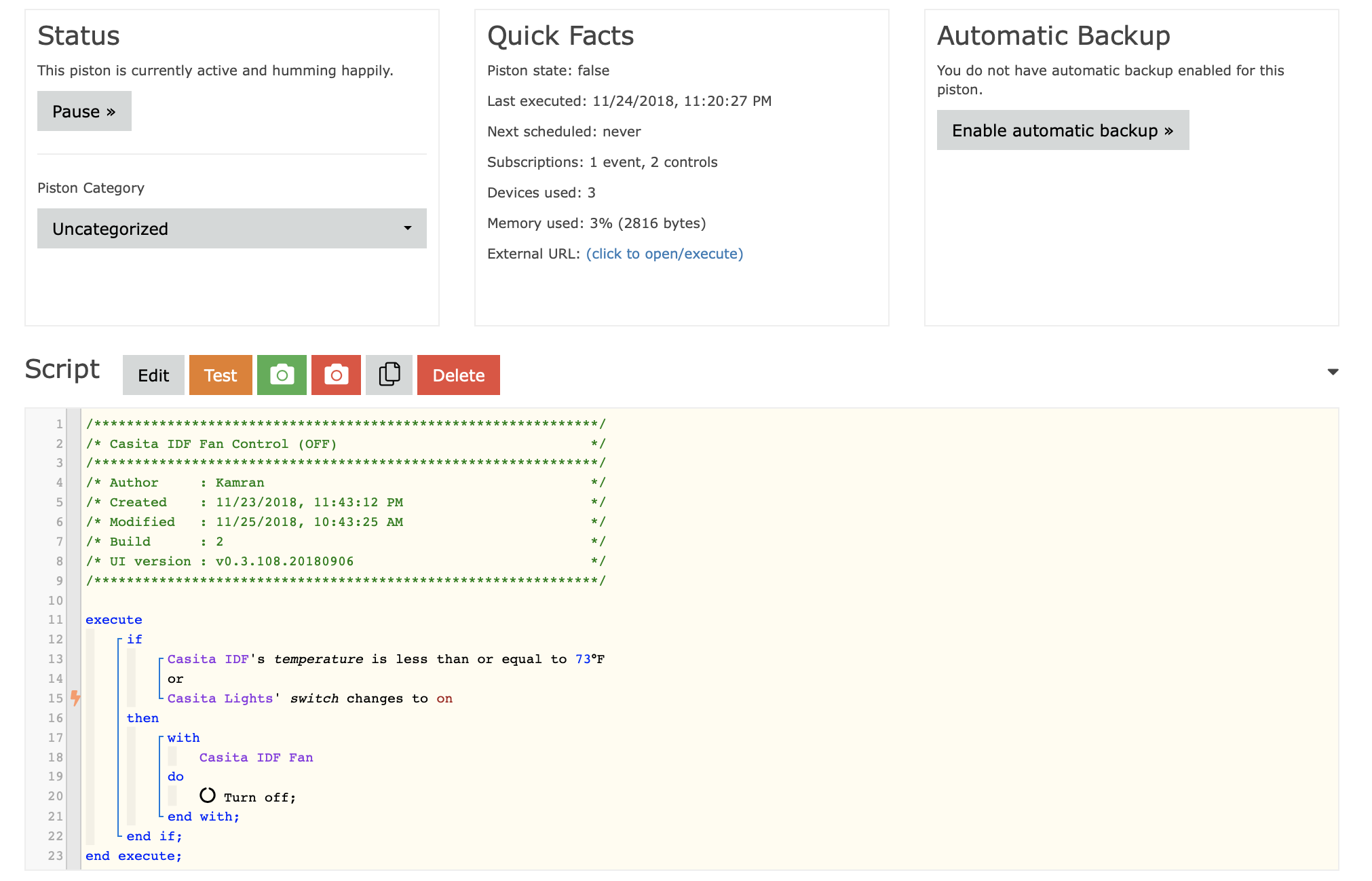Click the Casita Lights switch condition
Screen dimensions: 1372x881
click(310, 698)
